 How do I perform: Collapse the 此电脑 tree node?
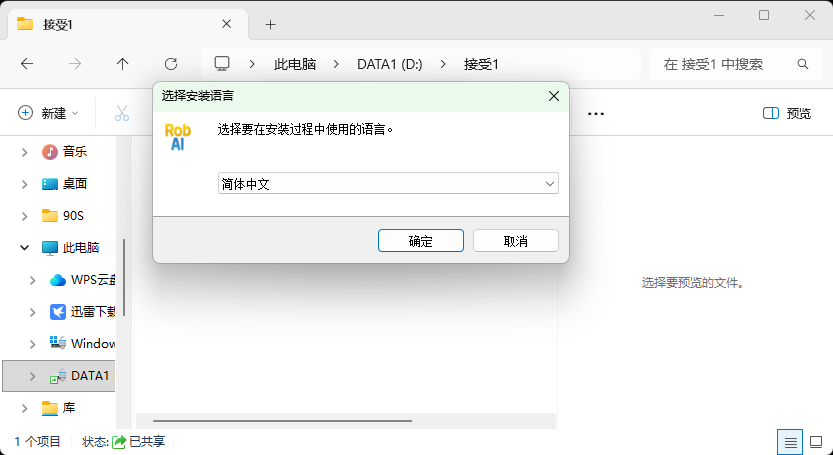click(x=25, y=247)
